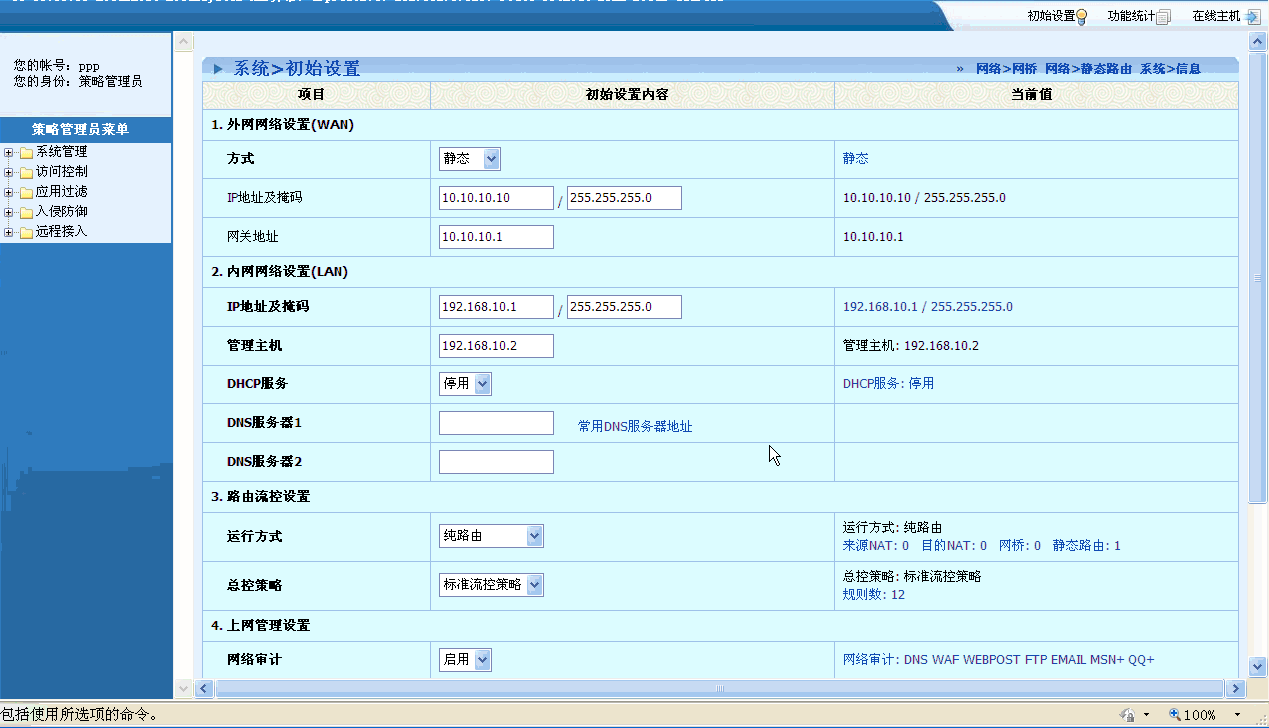Expand the 远程接入 tree node
Screen dimensions: 1269x728
(x=9, y=232)
